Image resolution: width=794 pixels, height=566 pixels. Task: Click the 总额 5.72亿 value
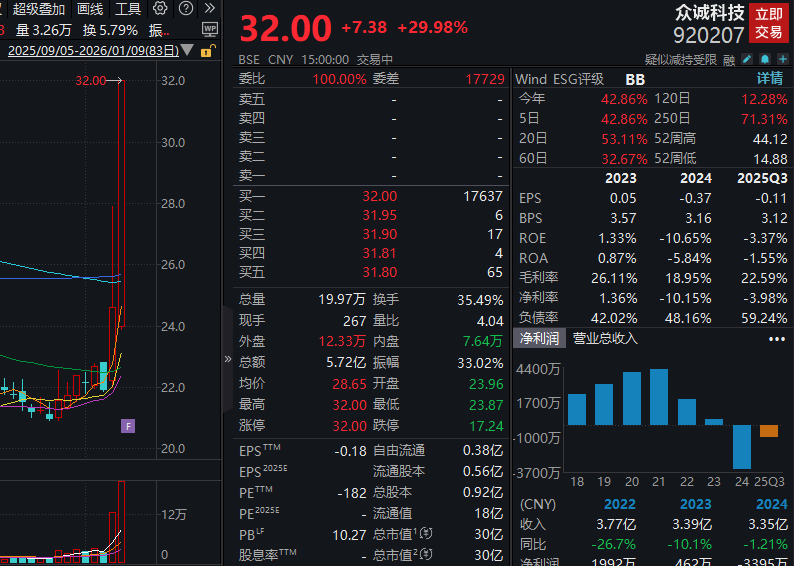pyautogui.click(x=346, y=362)
